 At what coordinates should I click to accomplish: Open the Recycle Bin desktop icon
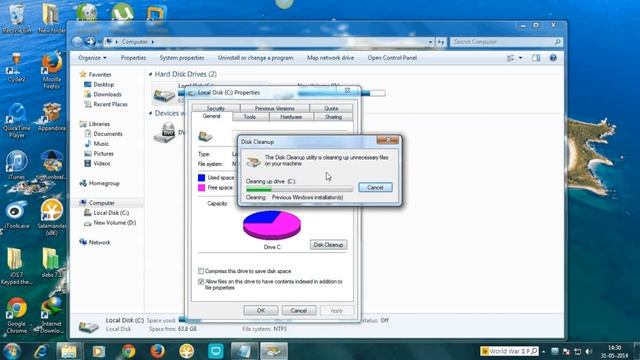16,18
